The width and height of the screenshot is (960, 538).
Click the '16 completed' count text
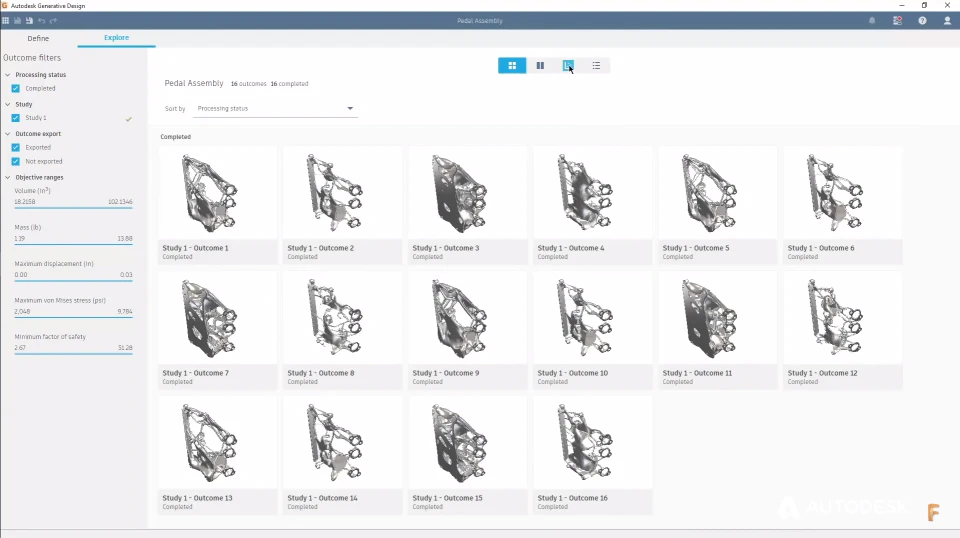tap(290, 84)
